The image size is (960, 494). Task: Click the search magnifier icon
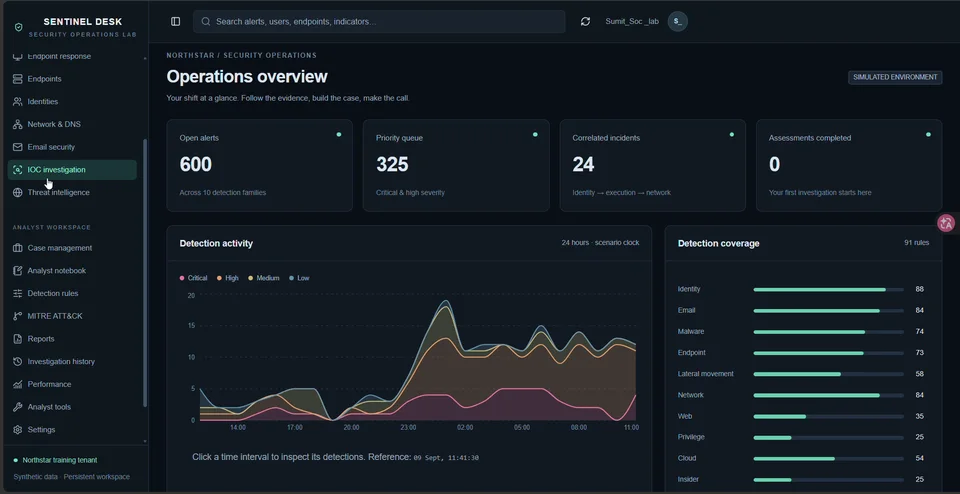click(206, 21)
